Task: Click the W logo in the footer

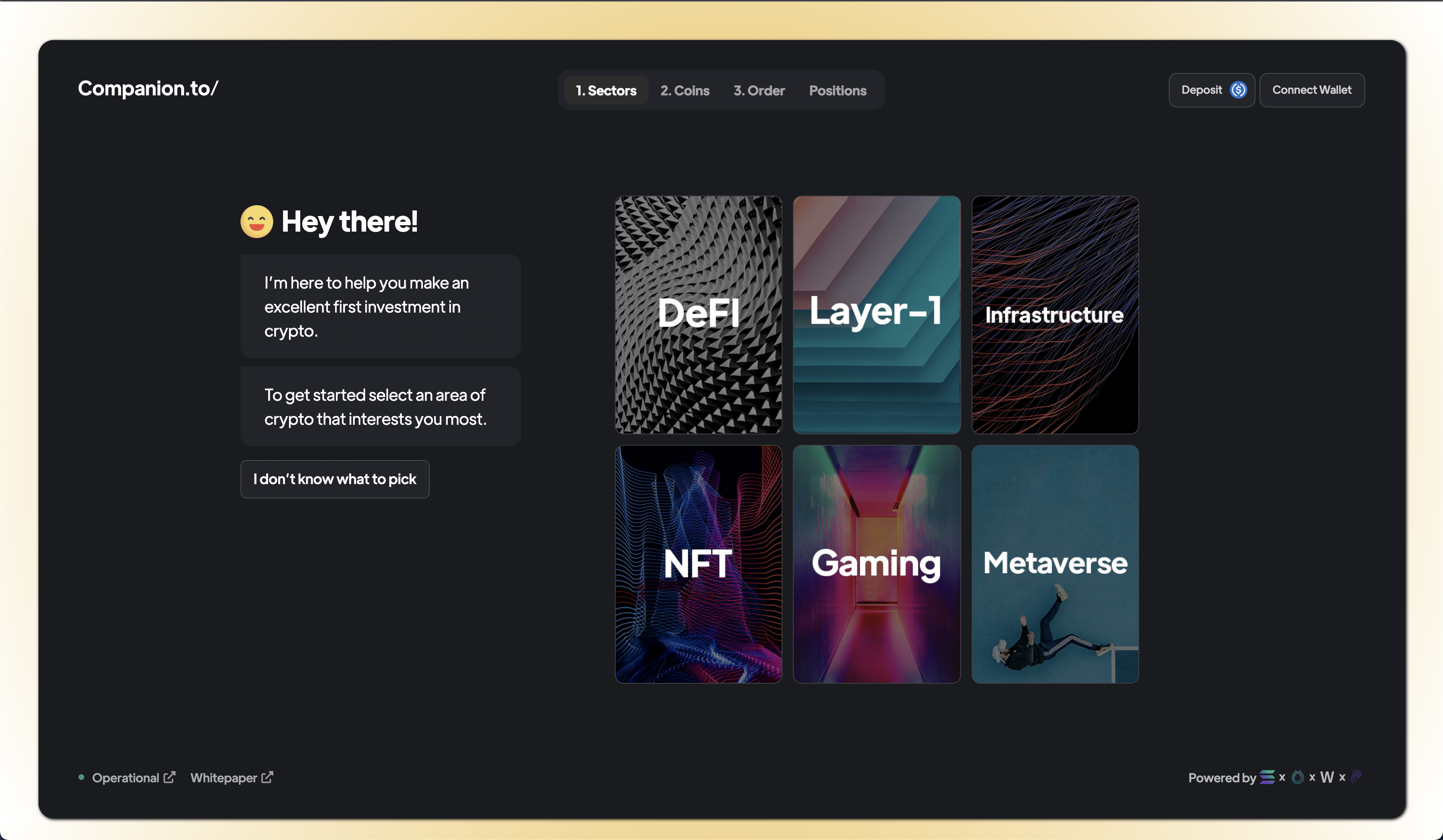Action: point(1327,777)
